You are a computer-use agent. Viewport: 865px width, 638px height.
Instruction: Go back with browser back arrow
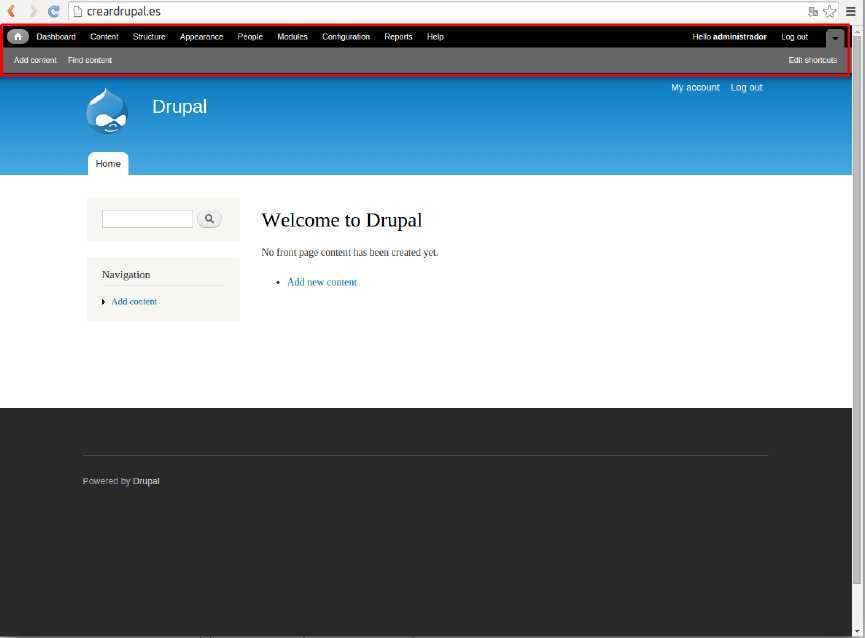point(11,11)
